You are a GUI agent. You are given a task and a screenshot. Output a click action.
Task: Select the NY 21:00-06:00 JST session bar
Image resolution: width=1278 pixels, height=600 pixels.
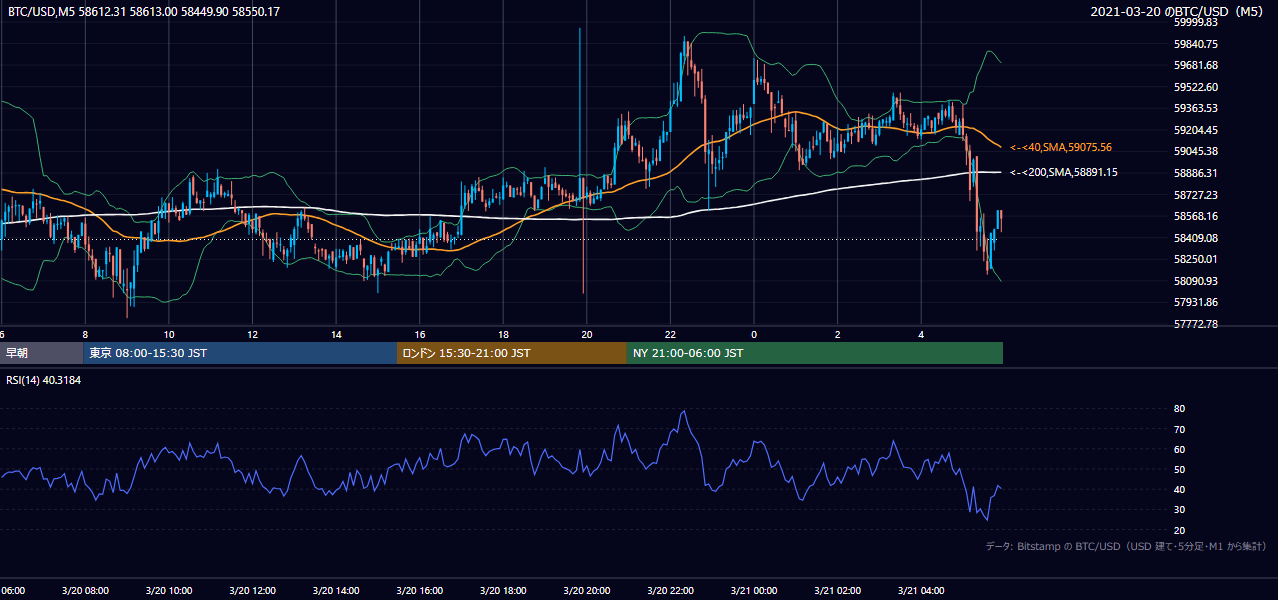[815, 353]
